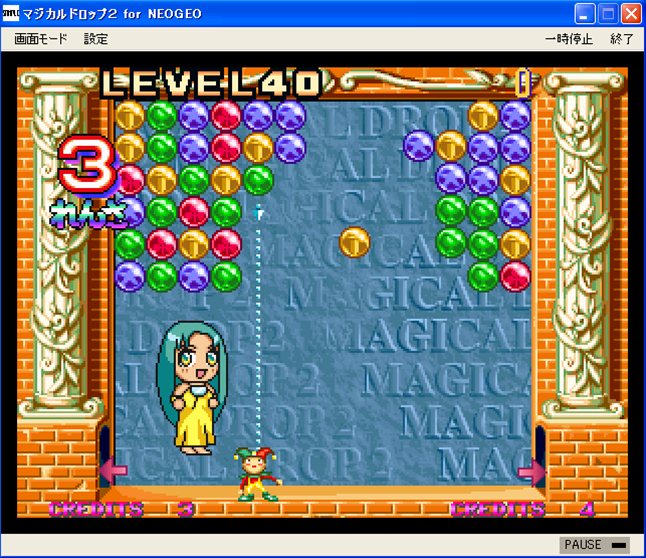Click the gauge at top right of the playfield
This screenshot has height=558, width=646.
point(523,84)
